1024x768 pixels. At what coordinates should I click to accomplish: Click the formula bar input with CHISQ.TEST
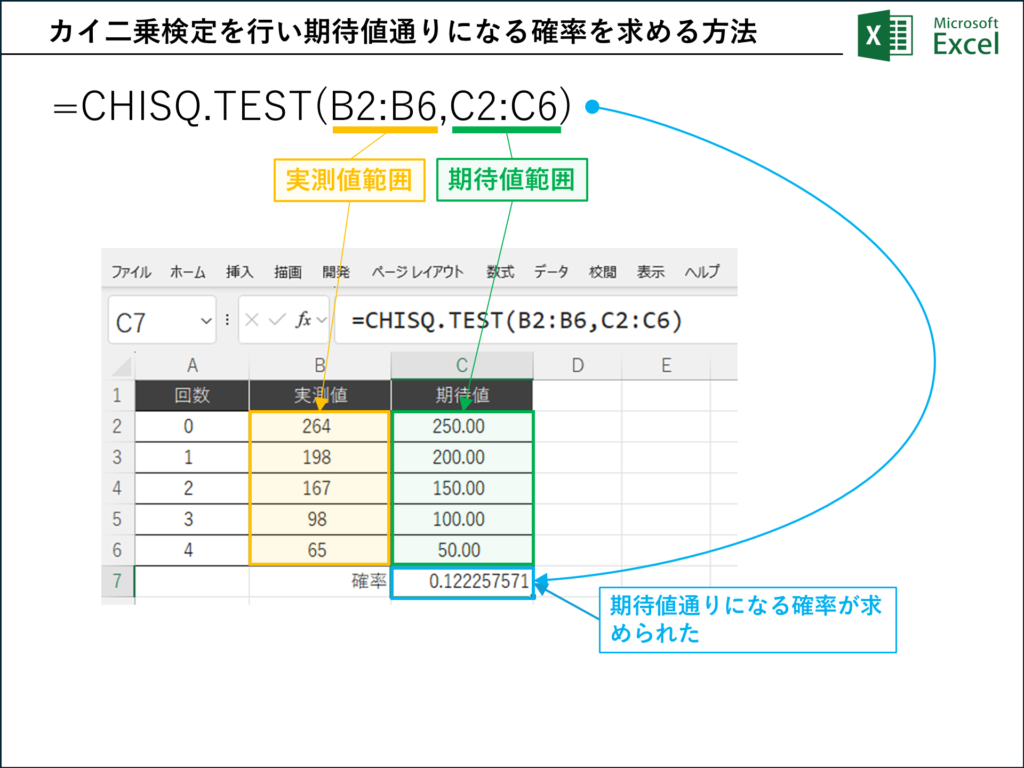(536, 320)
